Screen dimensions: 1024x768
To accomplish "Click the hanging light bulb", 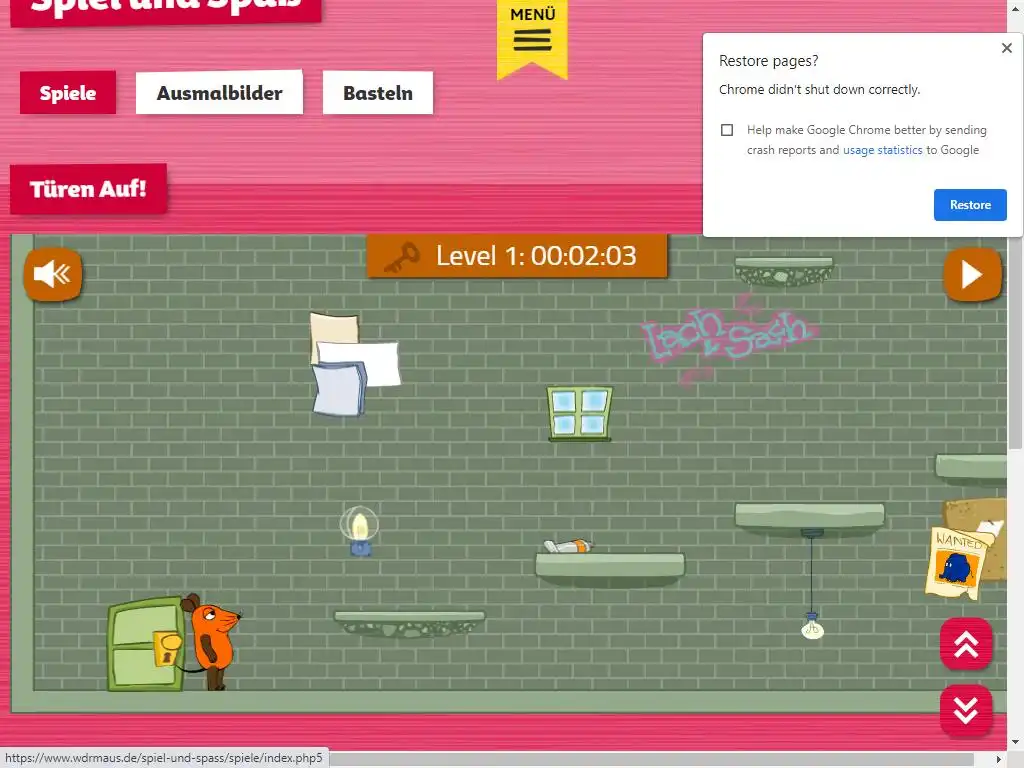I will pyautogui.click(x=812, y=626).
